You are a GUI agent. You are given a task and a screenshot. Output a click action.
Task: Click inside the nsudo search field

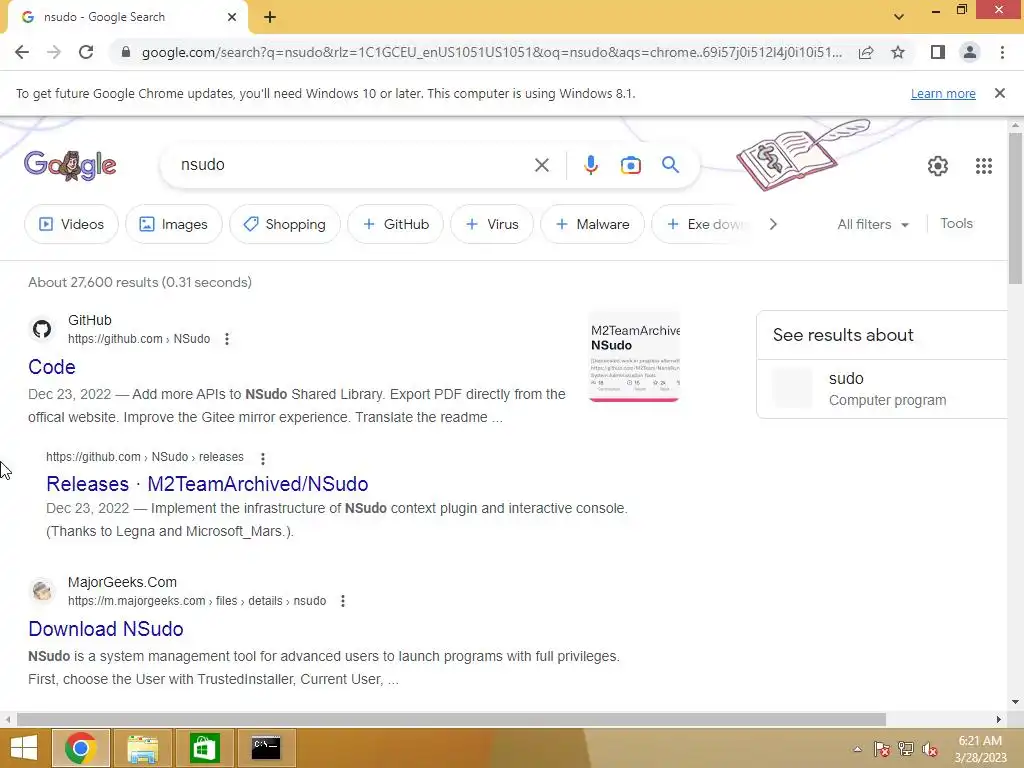click(353, 165)
